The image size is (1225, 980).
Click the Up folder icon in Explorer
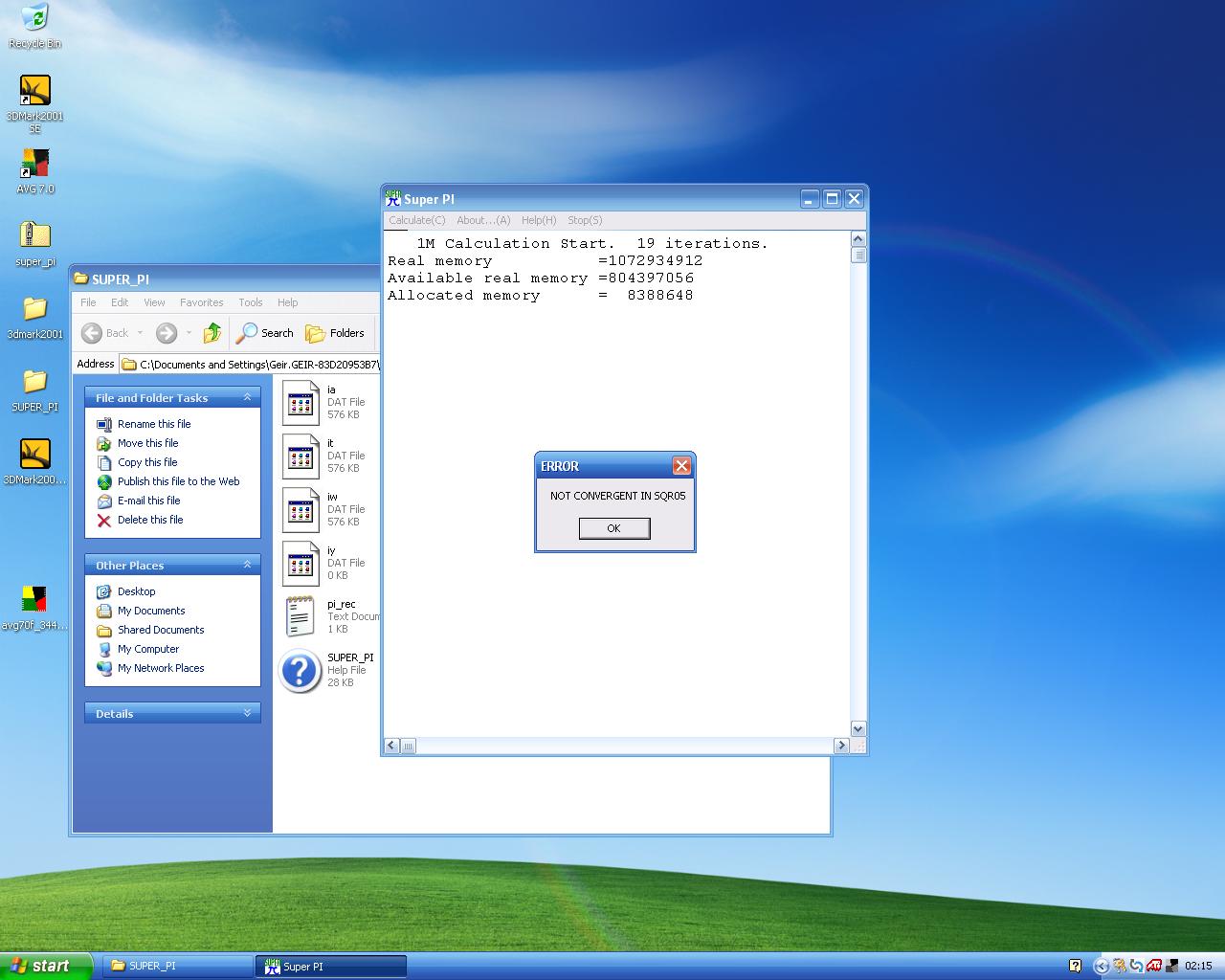click(x=212, y=333)
